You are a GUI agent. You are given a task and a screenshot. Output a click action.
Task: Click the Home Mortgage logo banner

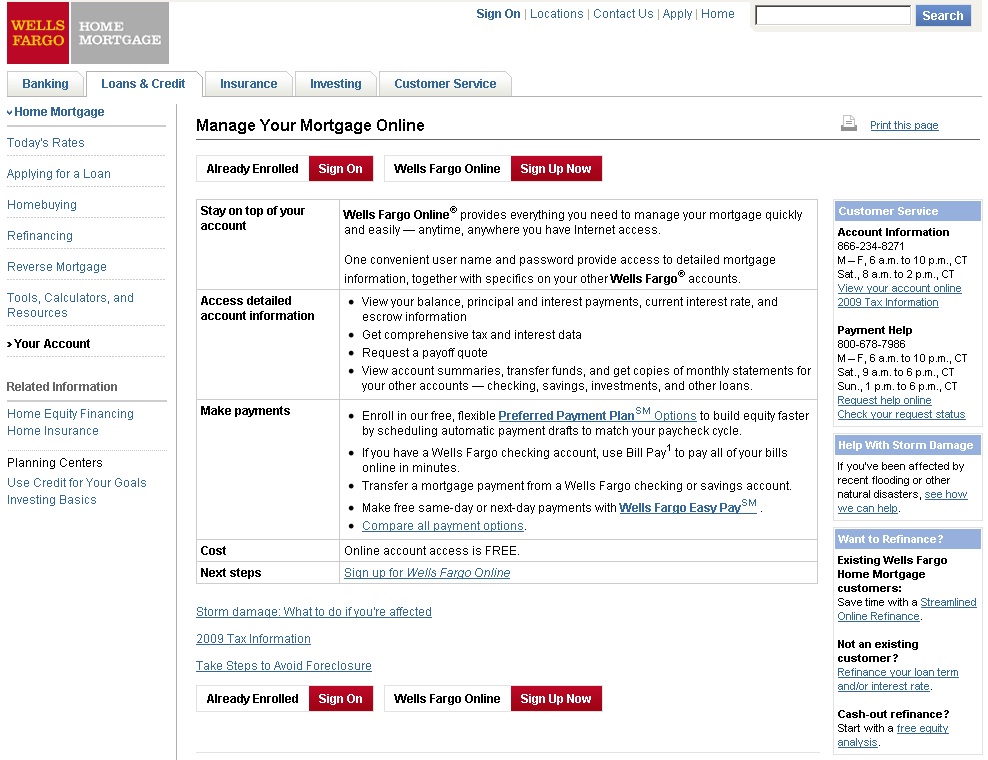119,33
